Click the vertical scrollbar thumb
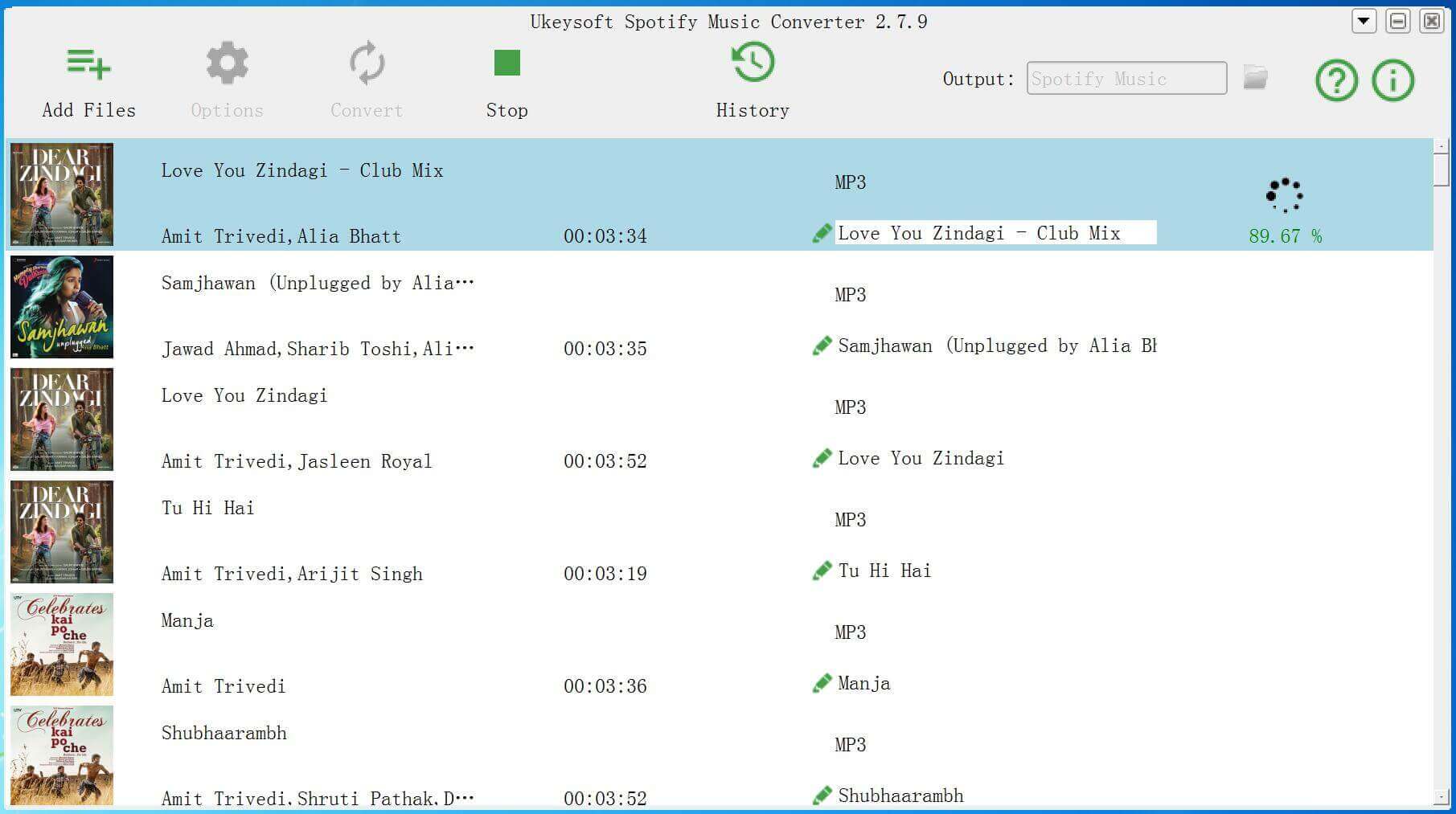The width and height of the screenshot is (1456, 814). (x=1442, y=170)
